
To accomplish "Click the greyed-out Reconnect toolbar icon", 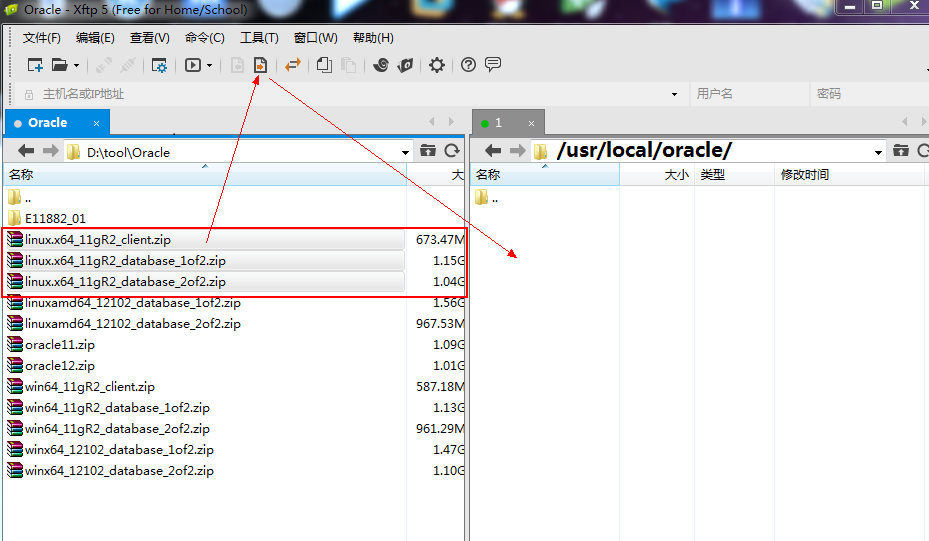I will (x=104, y=65).
